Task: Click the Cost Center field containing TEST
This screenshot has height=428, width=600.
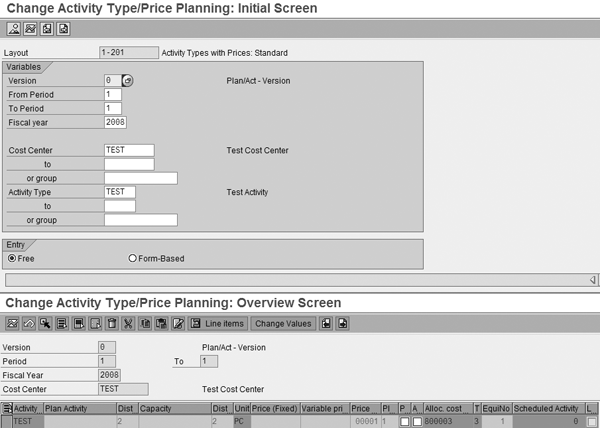Action: (129, 150)
